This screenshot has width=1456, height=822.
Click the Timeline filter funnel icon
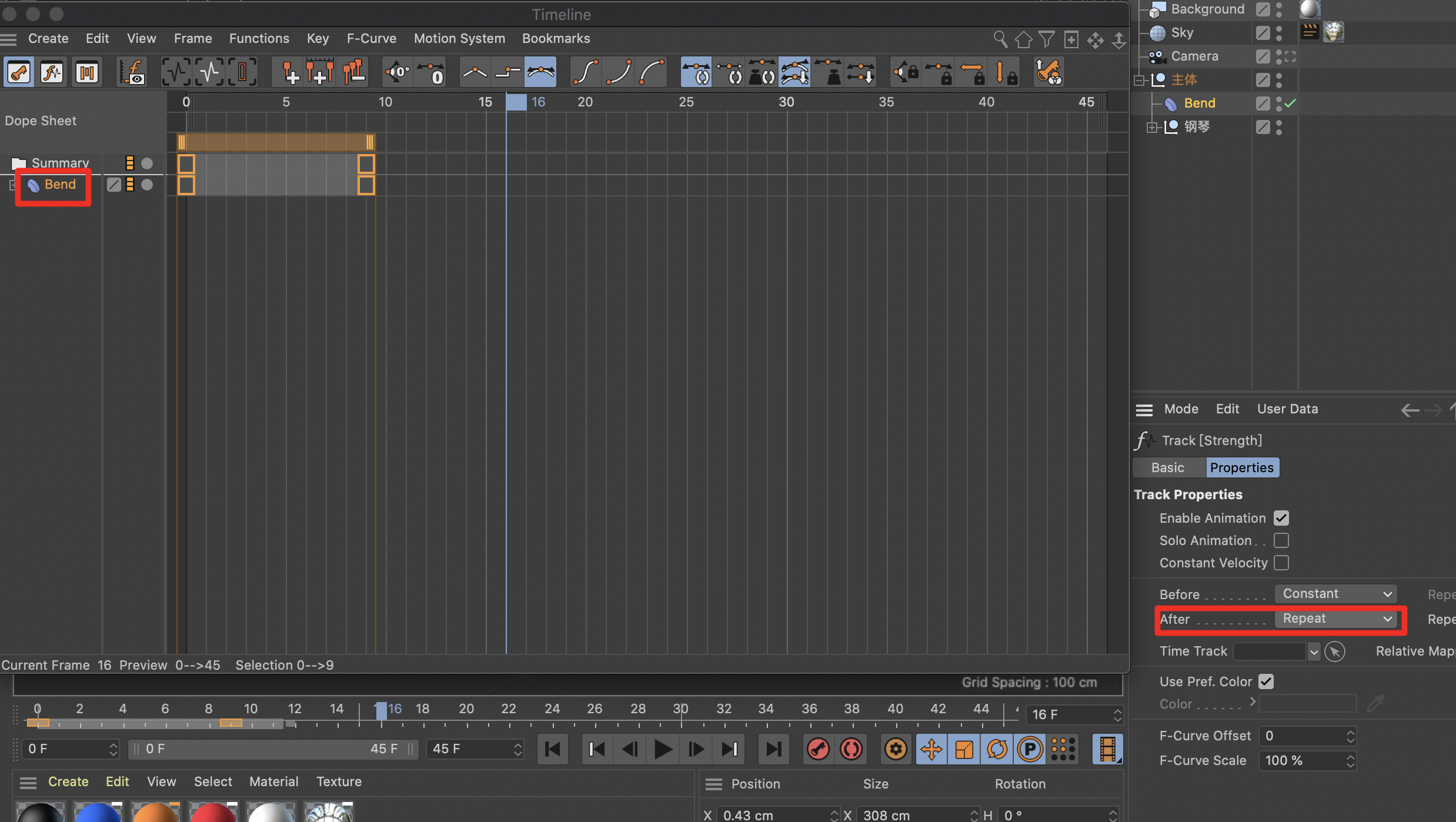click(1047, 39)
